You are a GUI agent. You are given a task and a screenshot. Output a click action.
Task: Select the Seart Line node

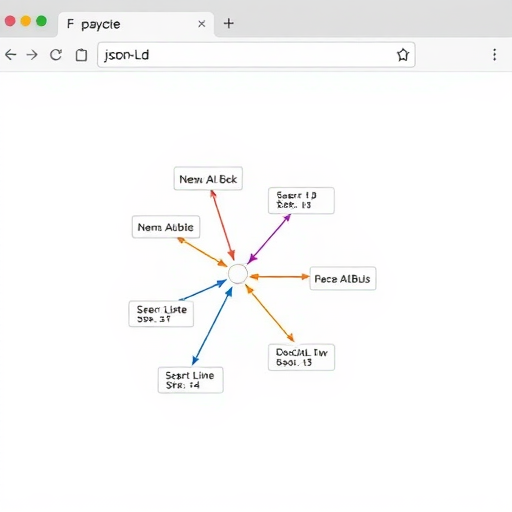click(190, 380)
